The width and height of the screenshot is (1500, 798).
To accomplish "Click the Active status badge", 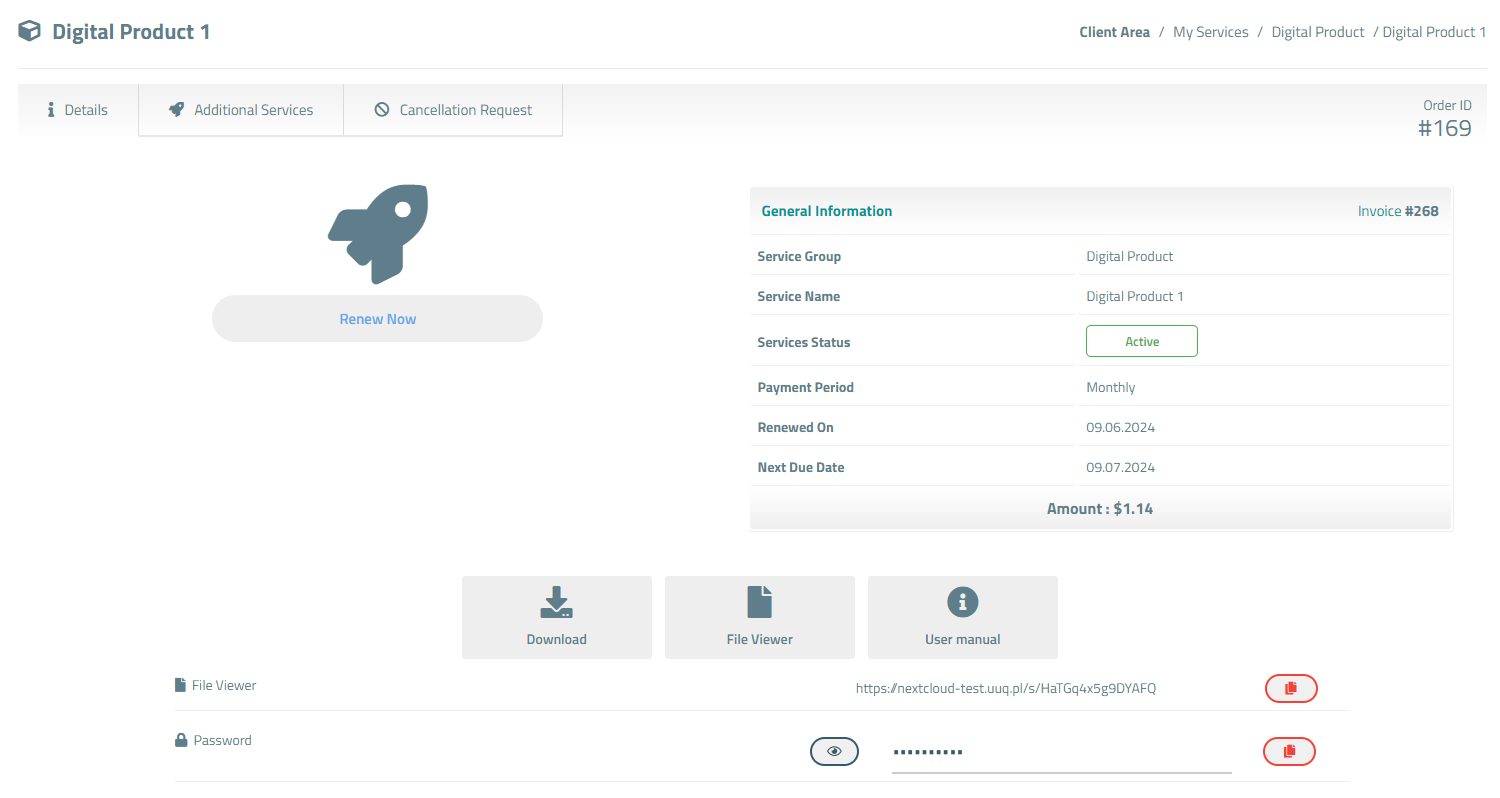I will [1142, 341].
